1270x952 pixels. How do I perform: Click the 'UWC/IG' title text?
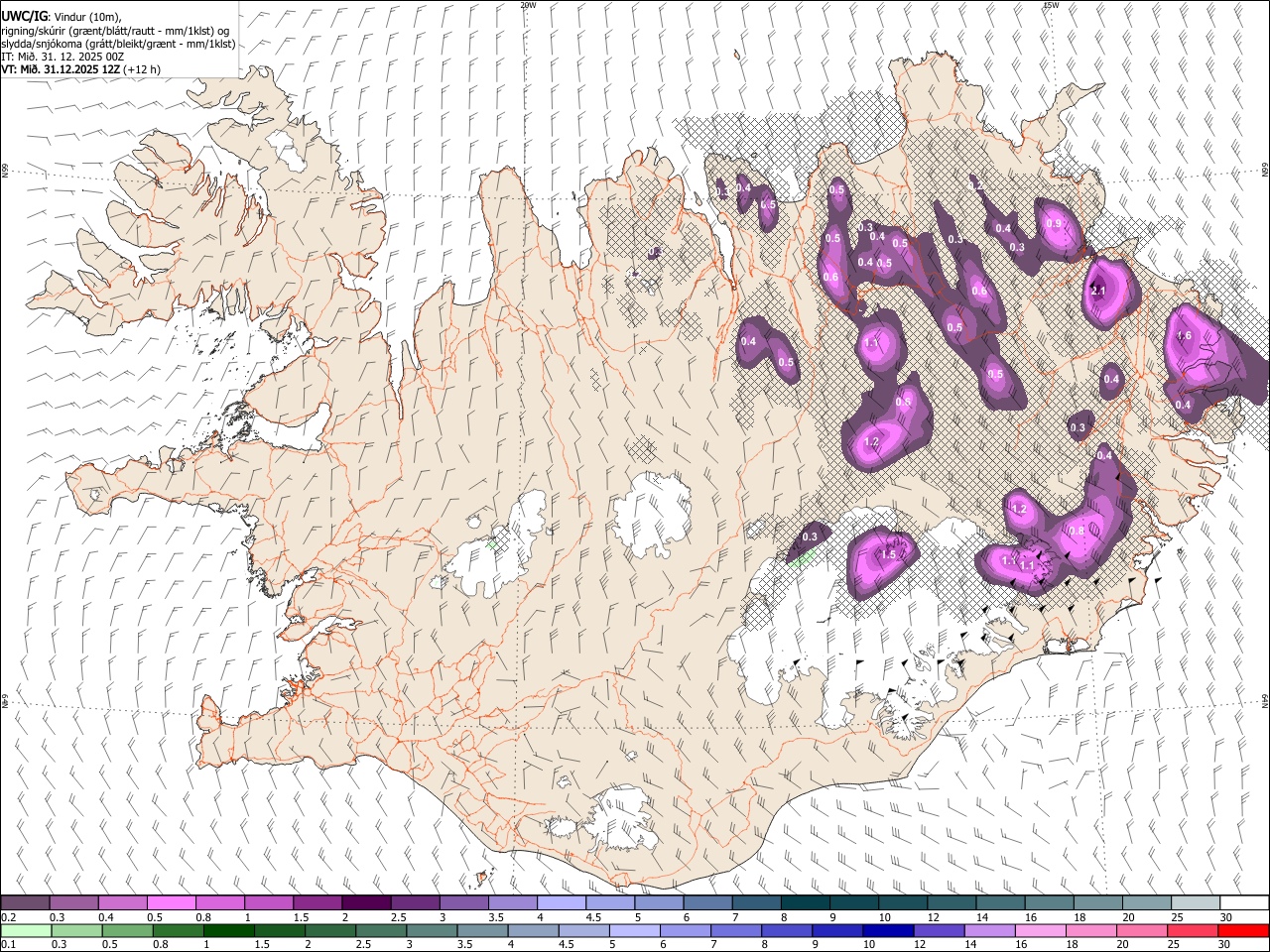point(23,17)
